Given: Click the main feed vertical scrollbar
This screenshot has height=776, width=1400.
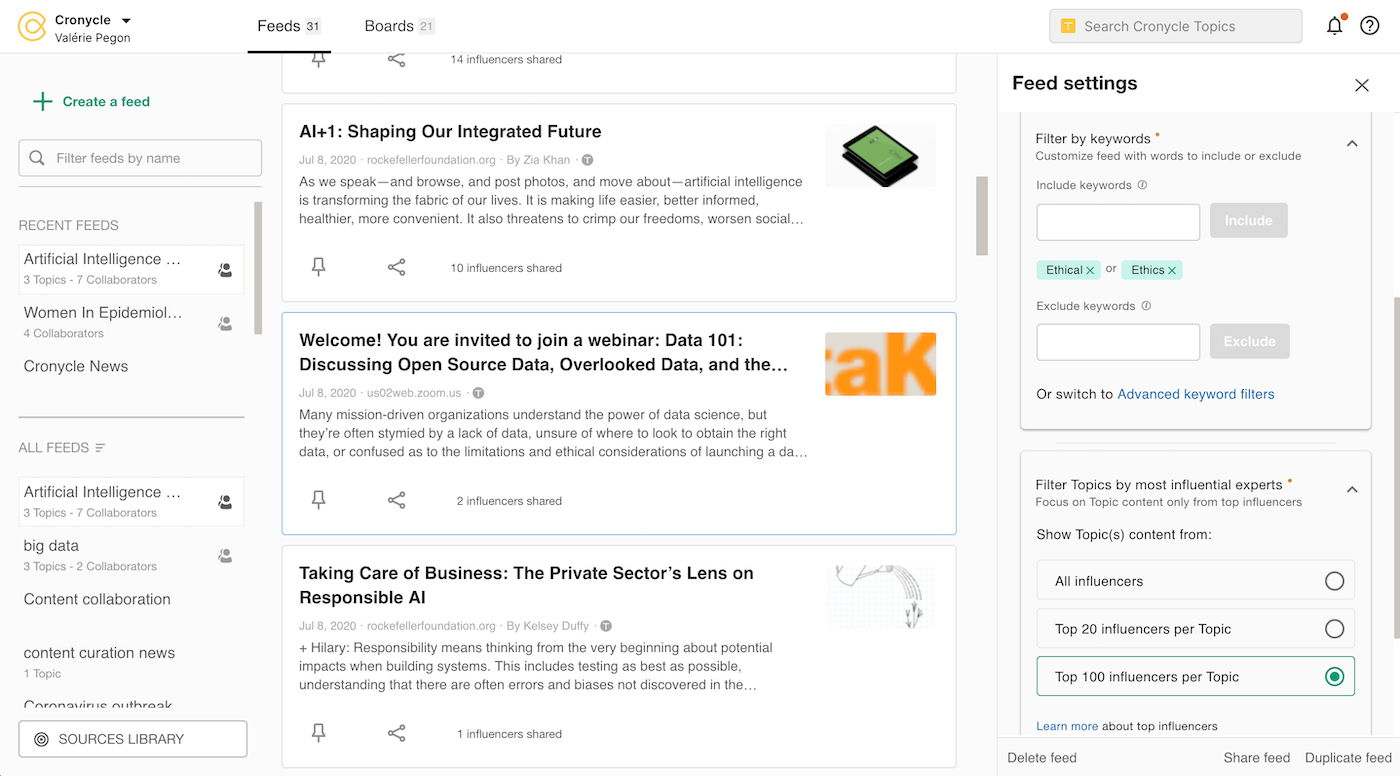Looking at the screenshot, I should point(982,215).
